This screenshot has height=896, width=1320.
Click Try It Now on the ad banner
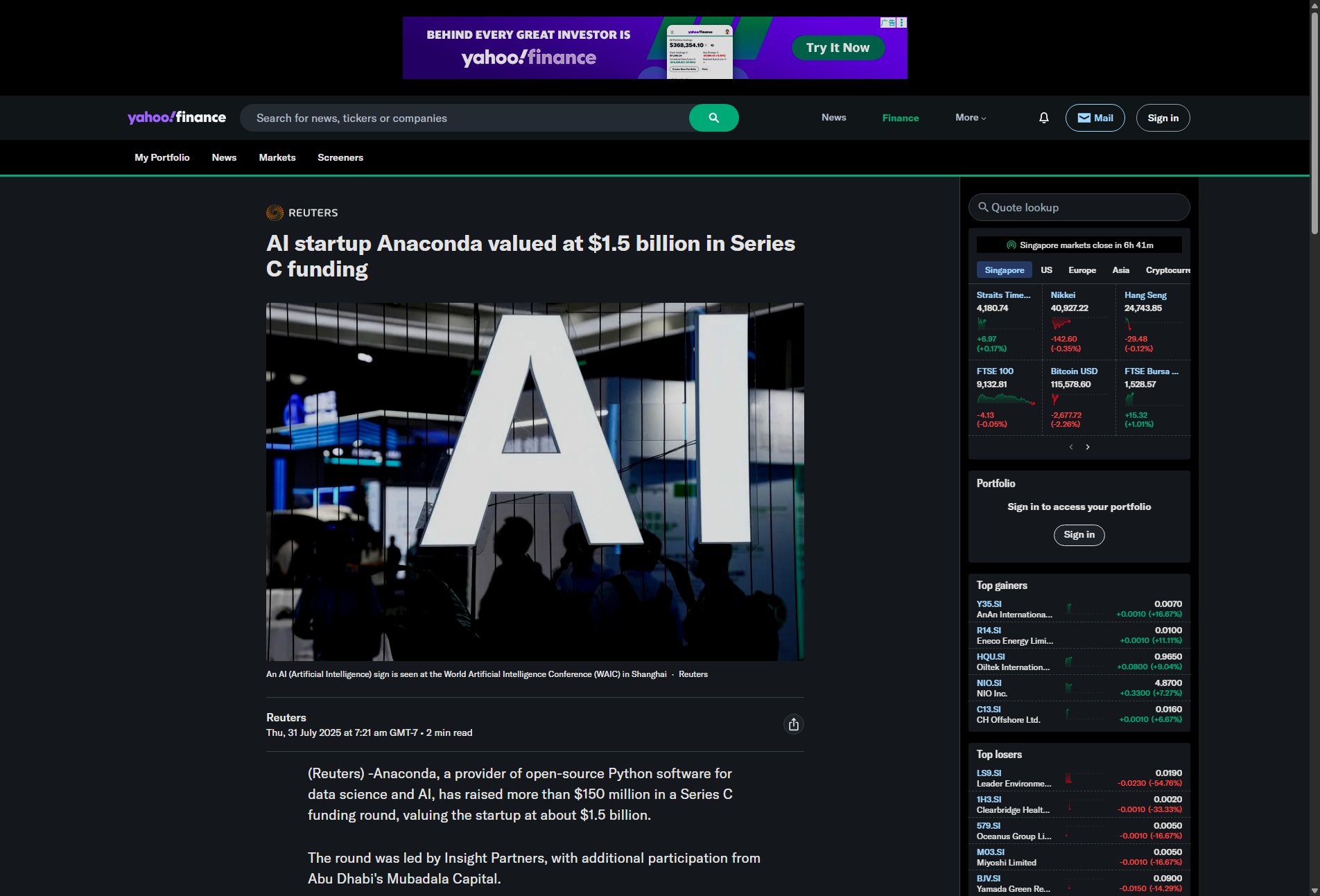point(837,48)
